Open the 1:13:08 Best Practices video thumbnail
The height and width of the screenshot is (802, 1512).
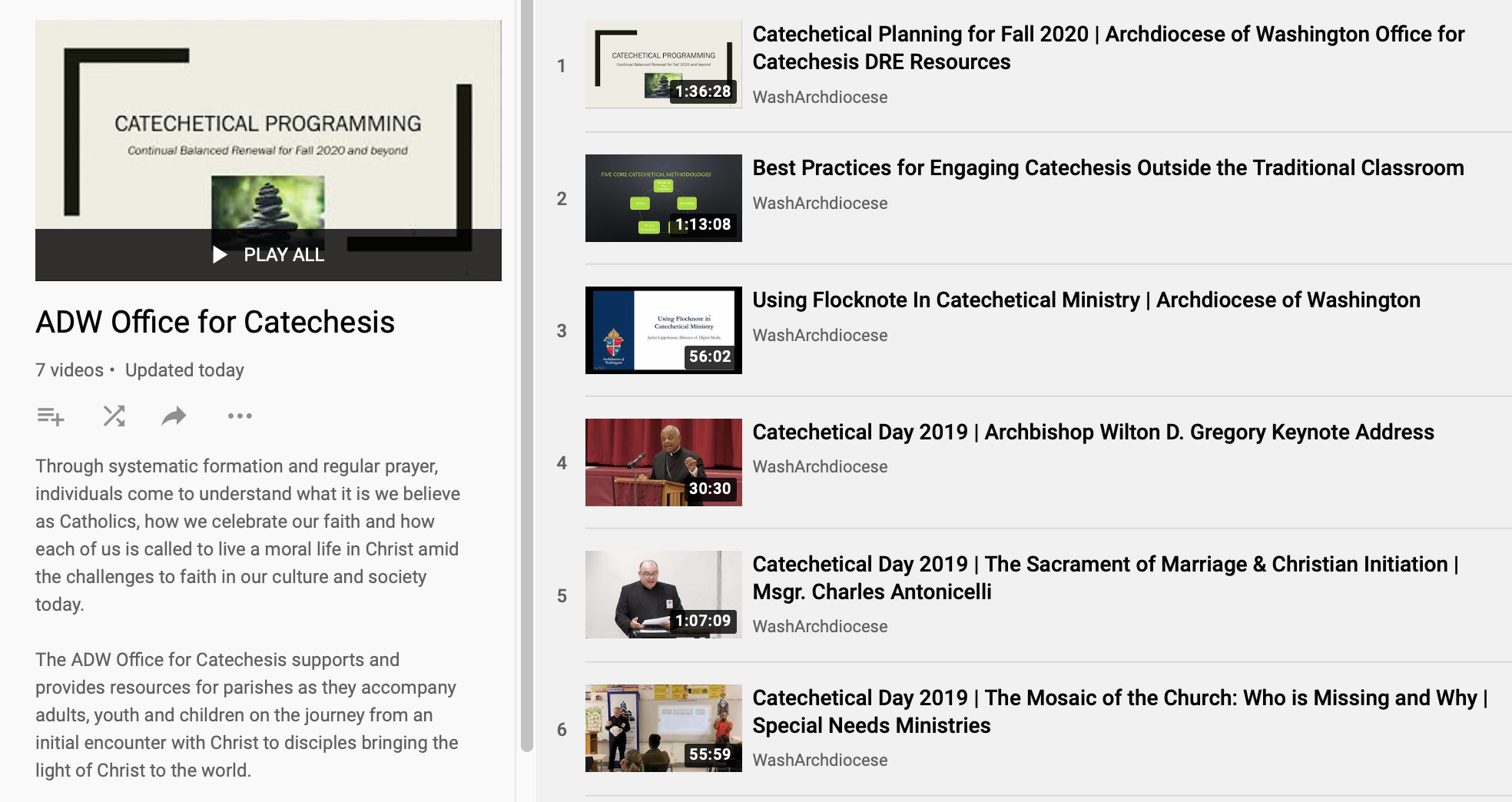tap(664, 198)
